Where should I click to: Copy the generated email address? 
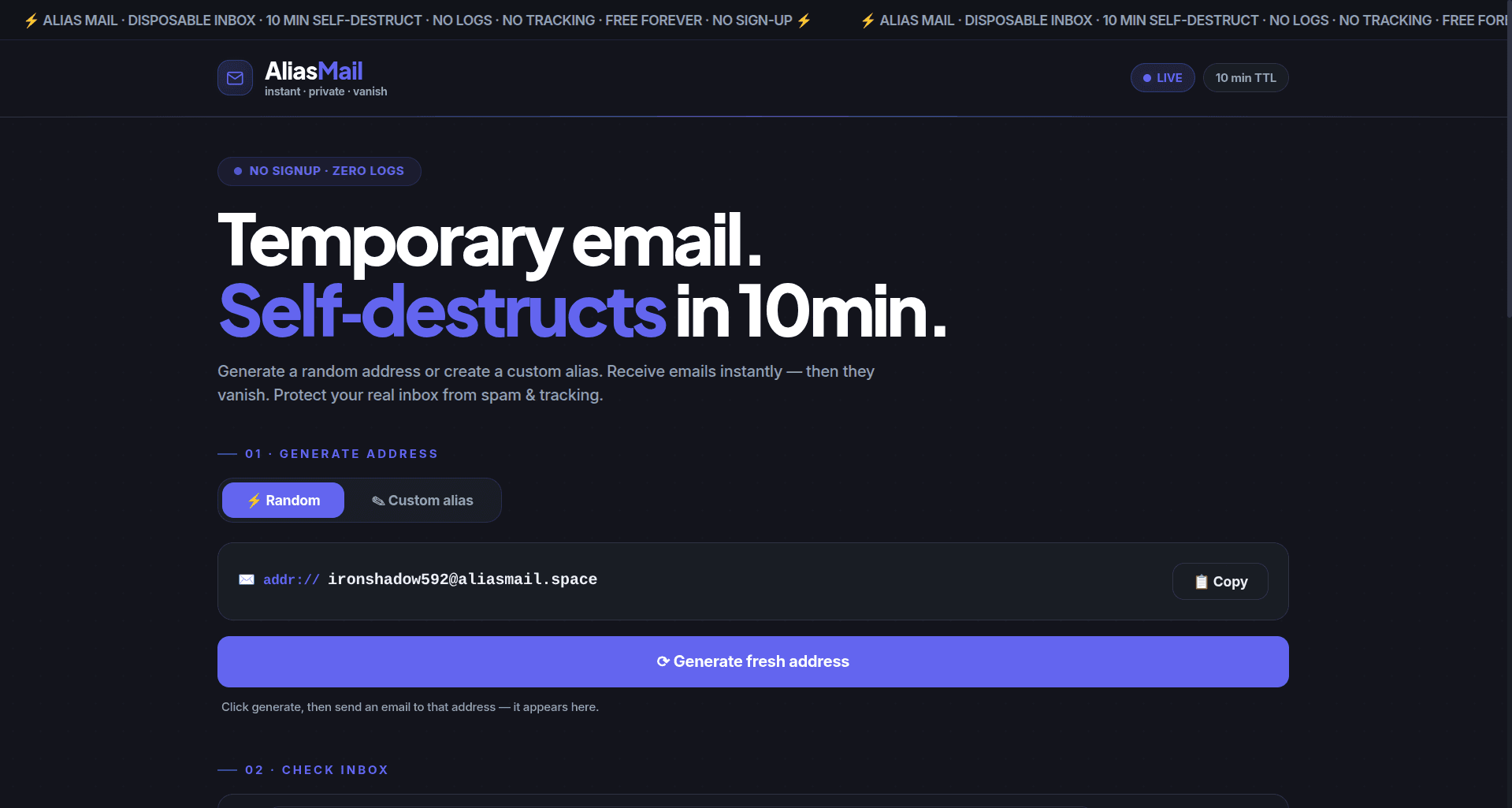pos(1220,582)
